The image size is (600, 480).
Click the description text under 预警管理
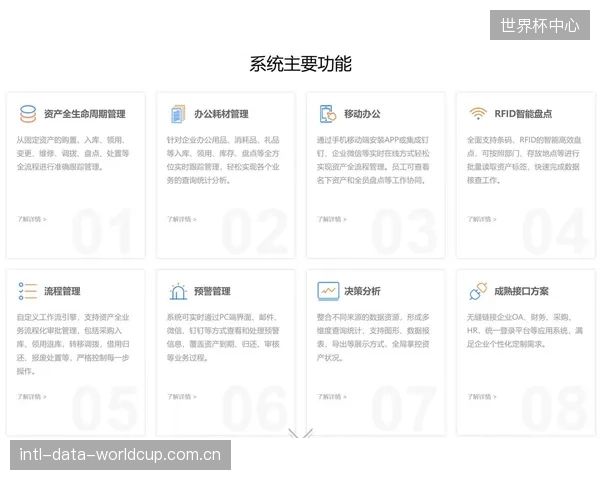click(x=223, y=337)
